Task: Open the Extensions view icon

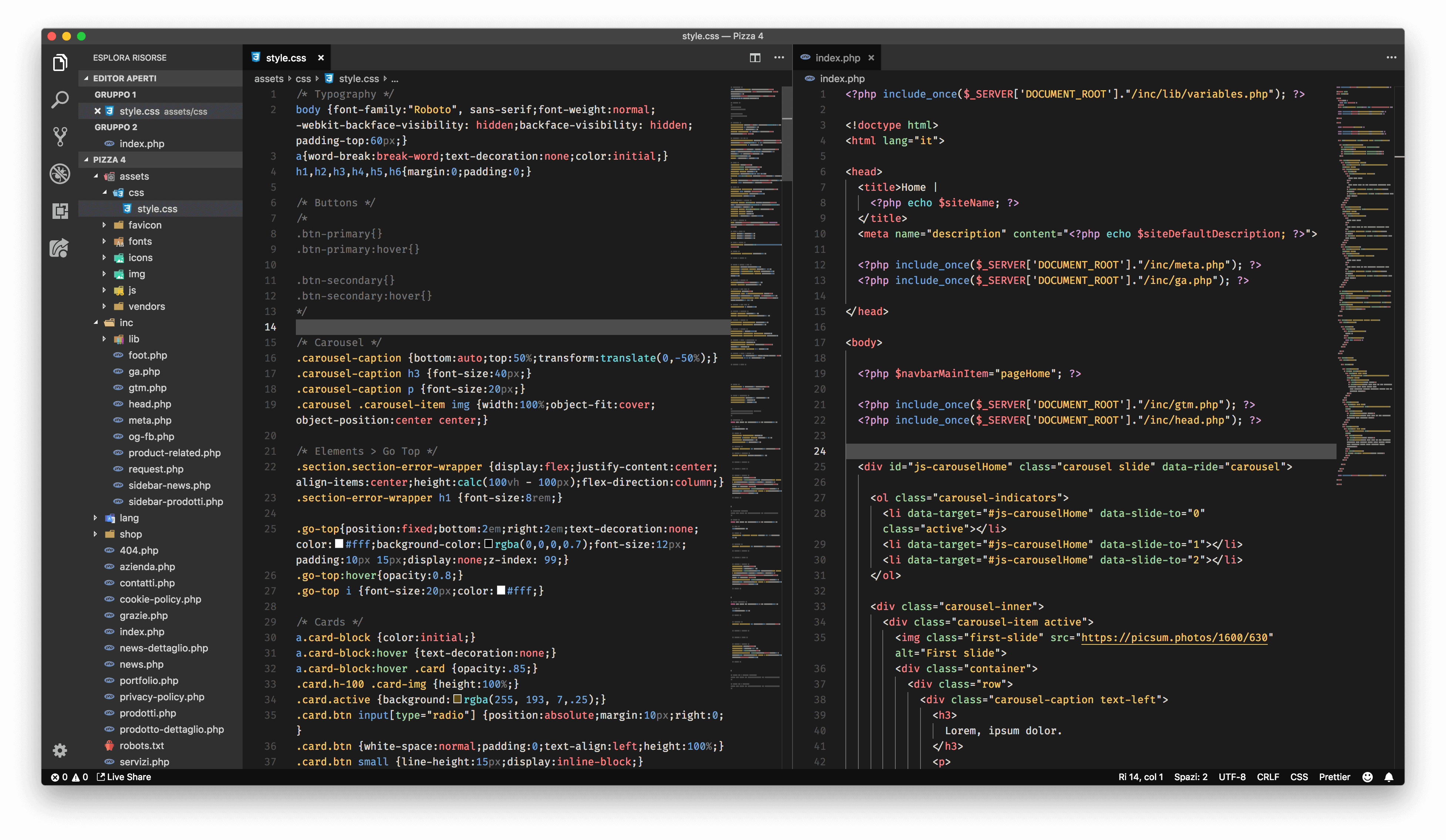Action: 60,211
